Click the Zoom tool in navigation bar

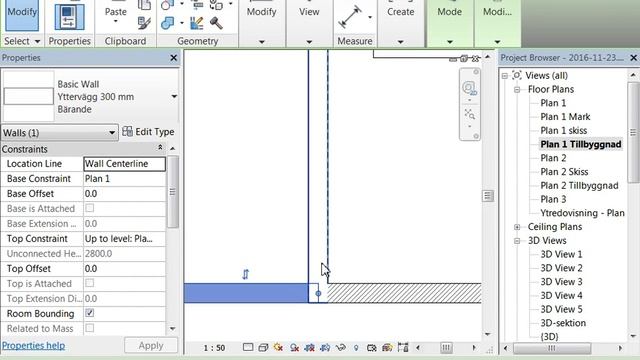click(469, 114)
